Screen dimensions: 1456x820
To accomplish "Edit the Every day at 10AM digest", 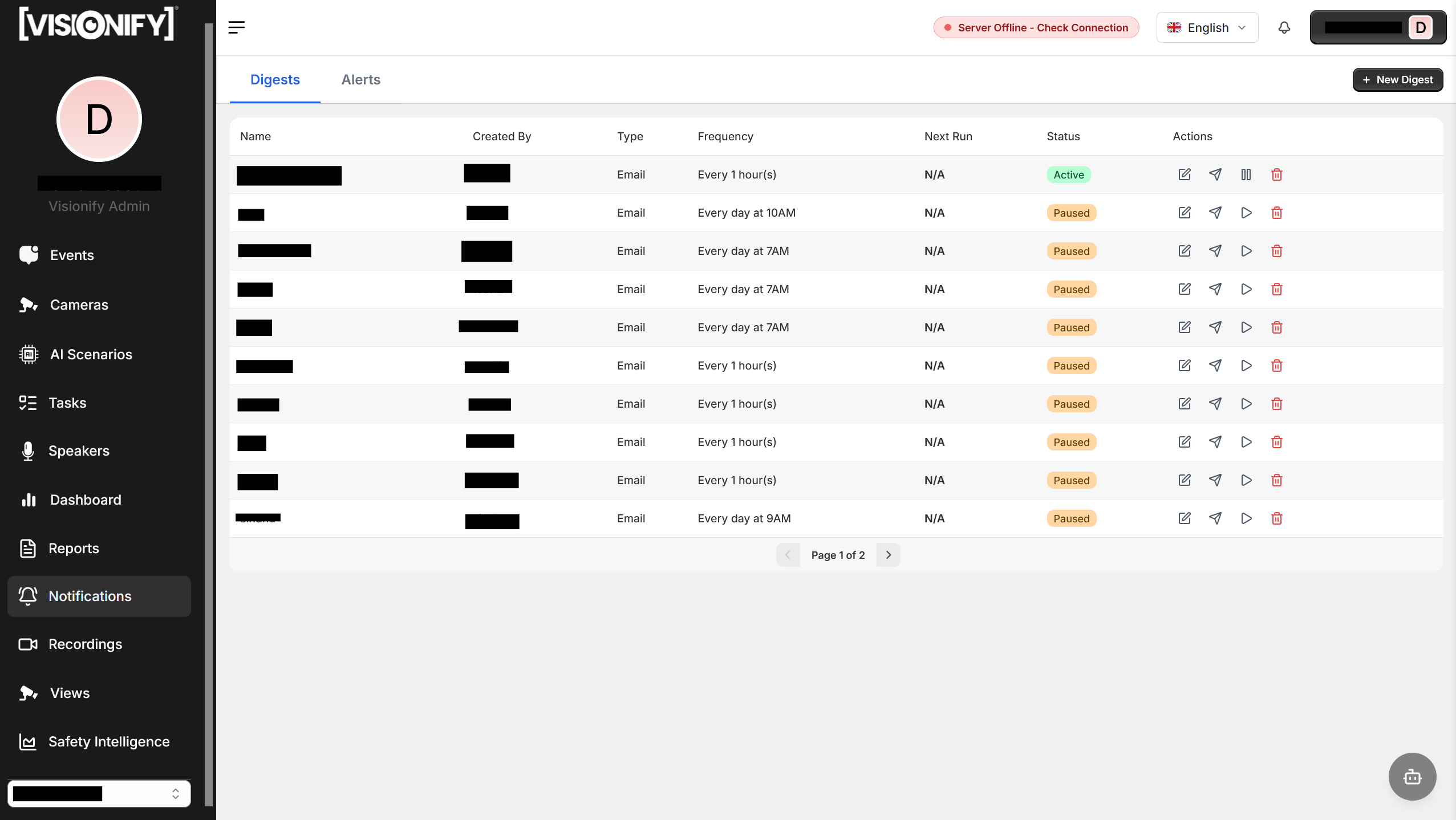I will (x=1185, y=213).
